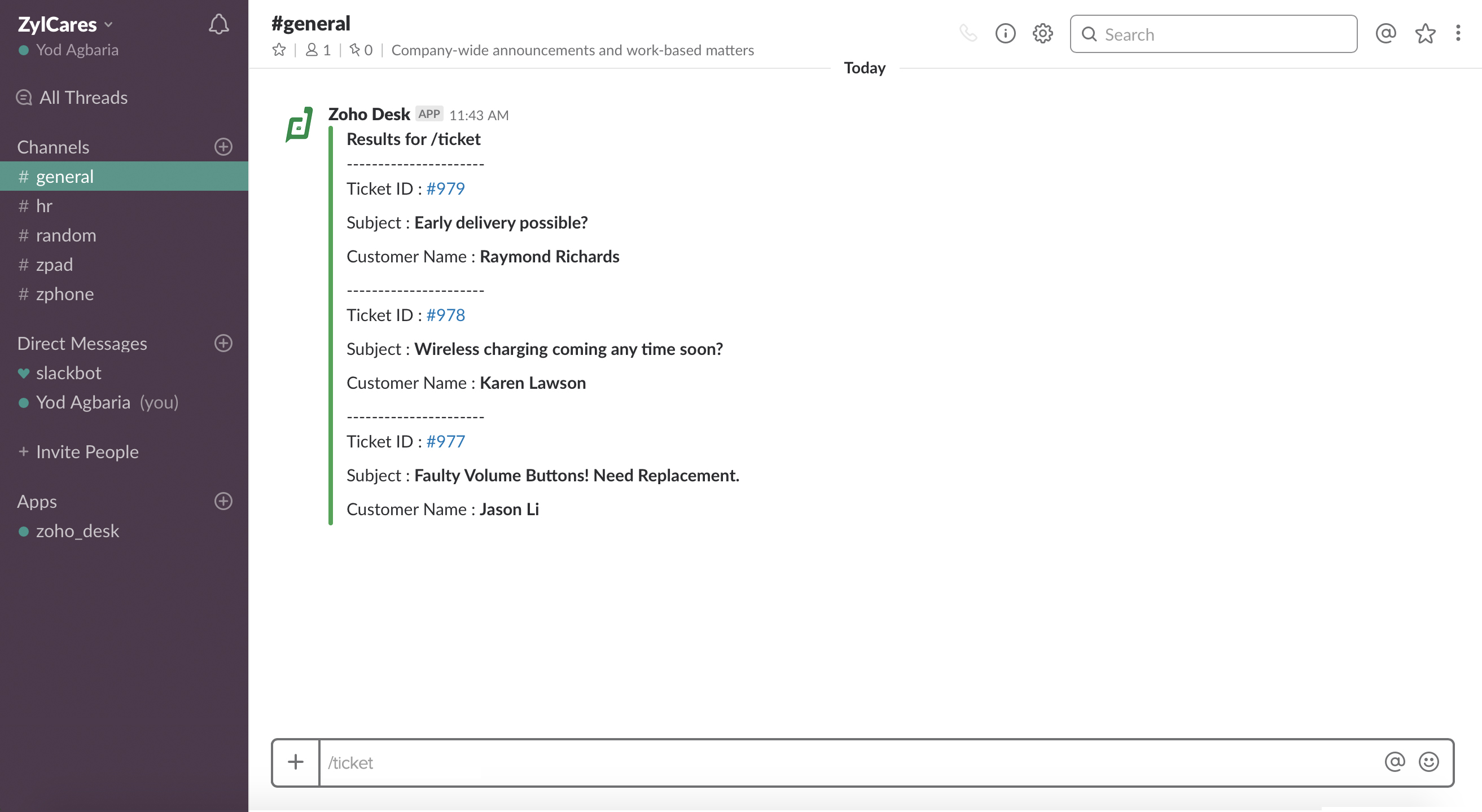Select subject 'Wireless charging coming any time soon?'
1482x812 pixels.
(x=568, y=349)
